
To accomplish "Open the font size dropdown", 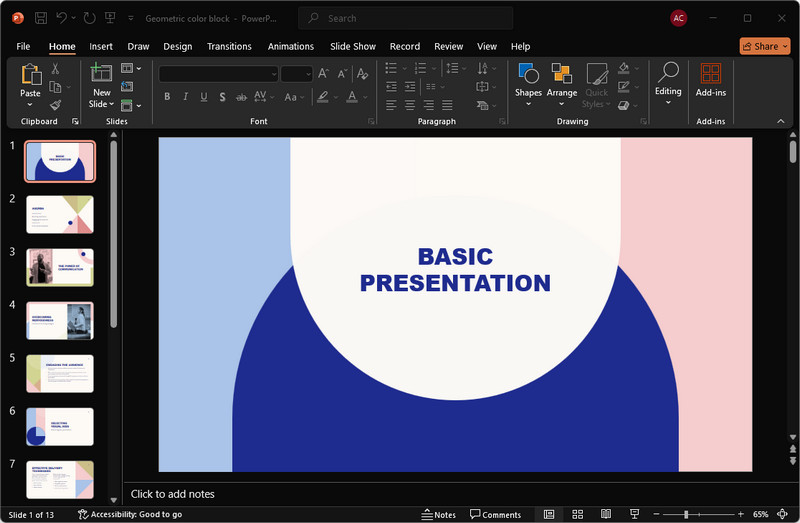I will coord(308,74).
